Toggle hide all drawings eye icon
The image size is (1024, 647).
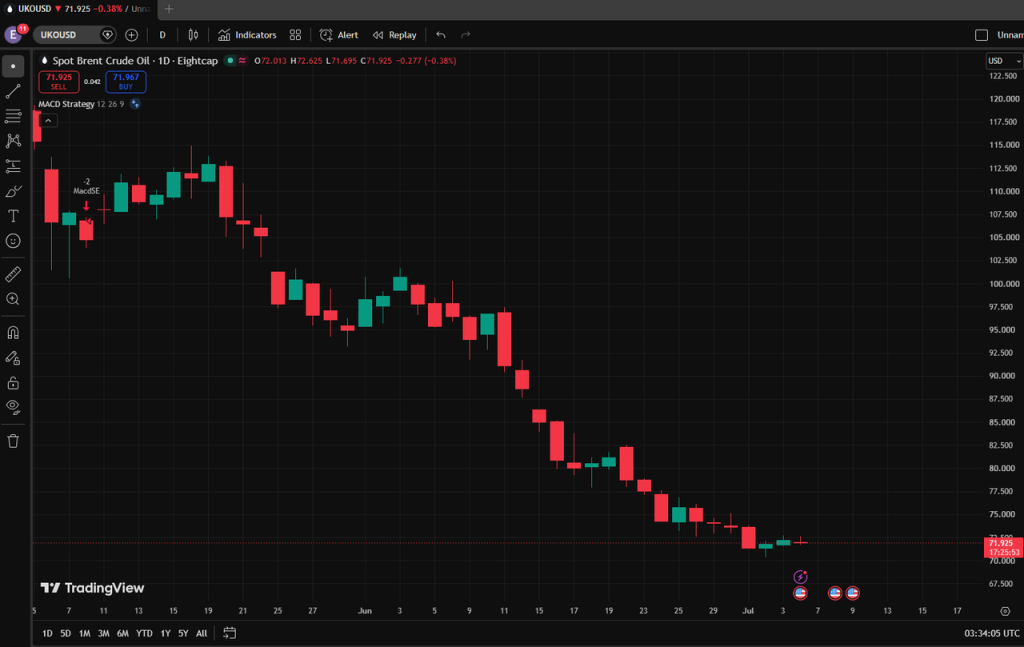click(x=13, y=407)
